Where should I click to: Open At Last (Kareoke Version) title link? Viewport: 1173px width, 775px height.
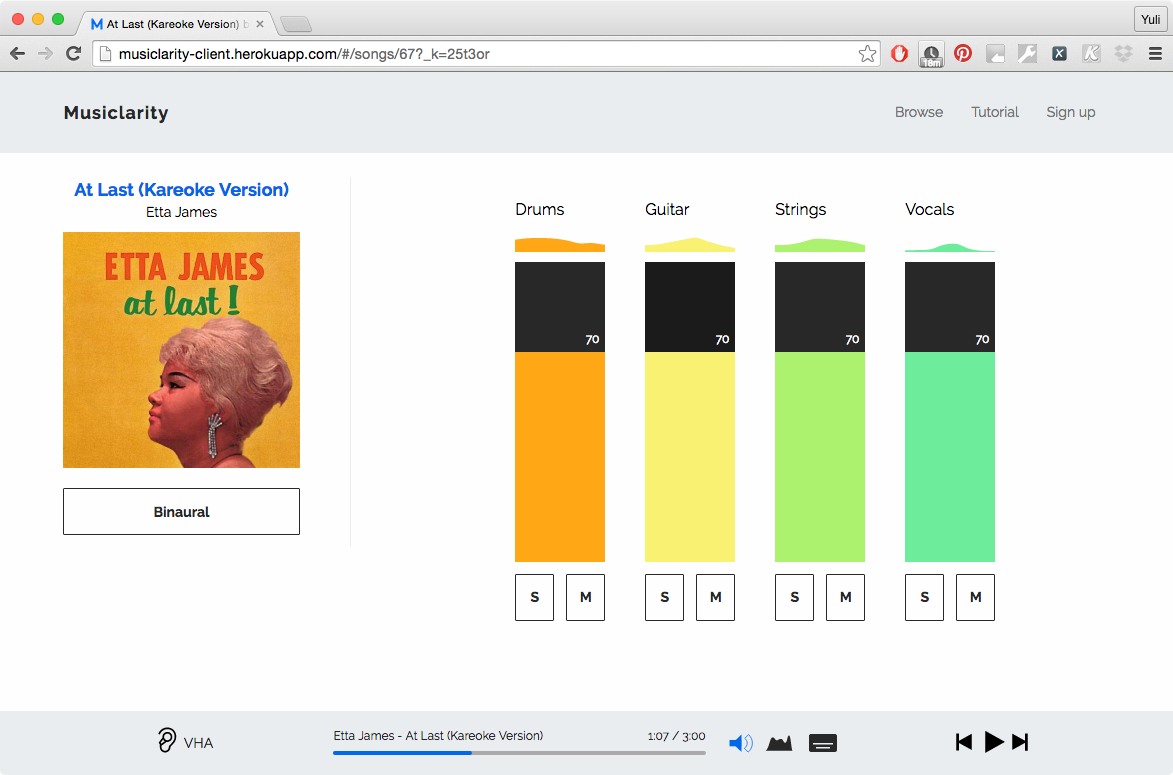(x=181, y=190)
